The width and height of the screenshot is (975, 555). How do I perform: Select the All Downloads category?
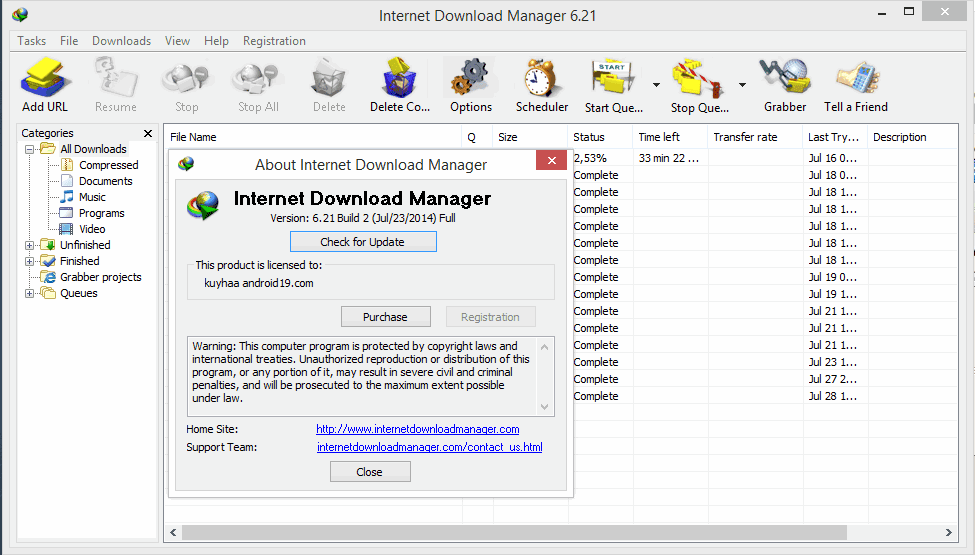pyautogui.click(x=93, y=149)
